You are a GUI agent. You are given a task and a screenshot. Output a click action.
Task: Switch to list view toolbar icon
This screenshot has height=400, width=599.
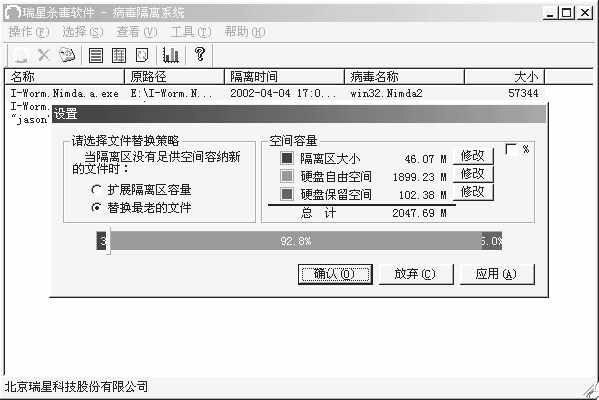(96, 55)
